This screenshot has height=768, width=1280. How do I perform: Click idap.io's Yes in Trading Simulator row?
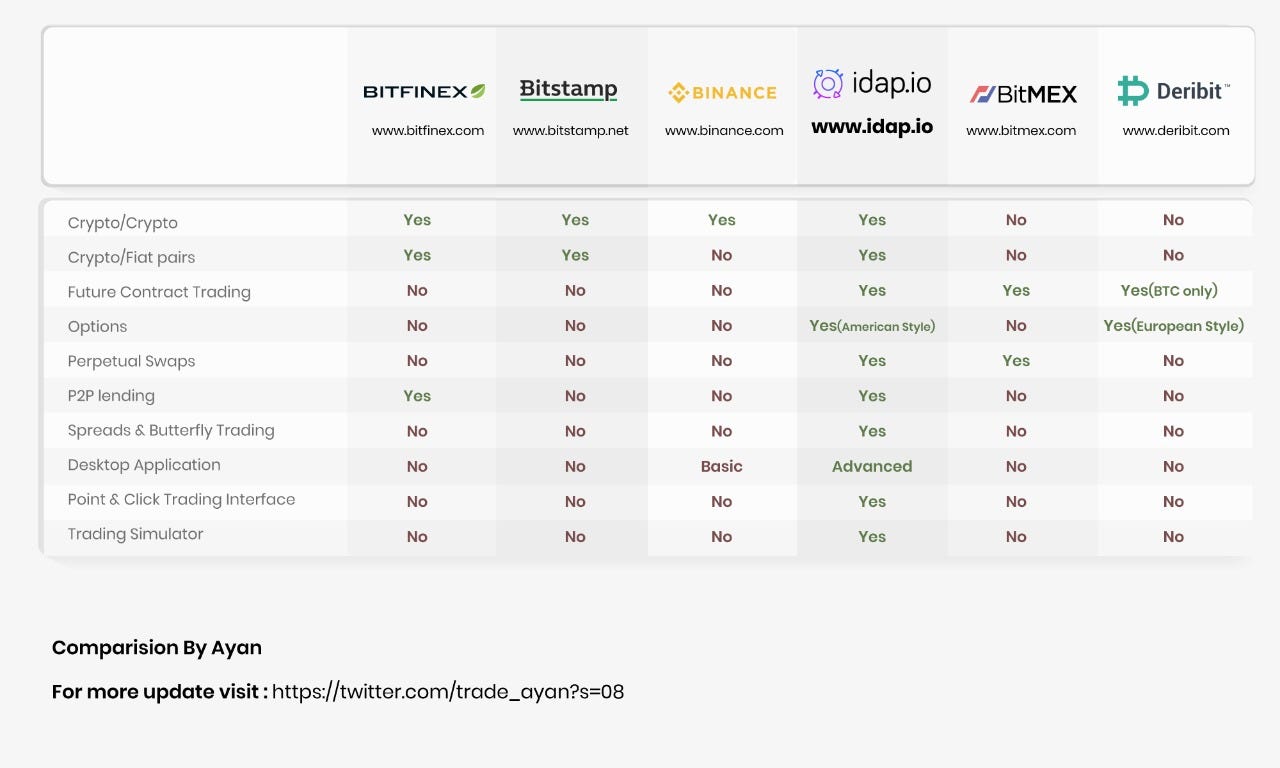(872, 536)
